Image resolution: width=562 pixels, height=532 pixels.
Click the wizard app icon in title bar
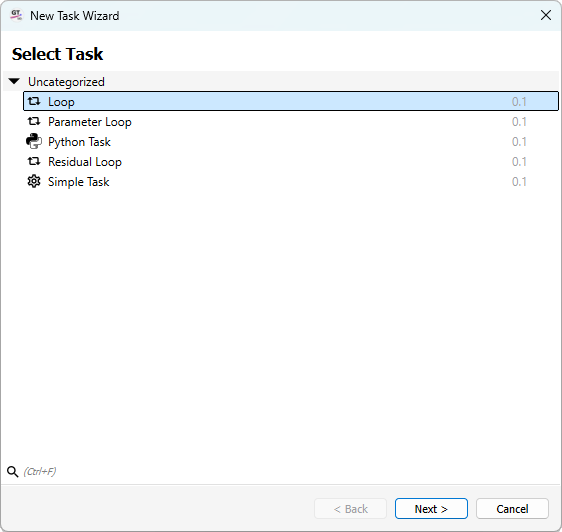pyautogui.click(x=16, y=15)
